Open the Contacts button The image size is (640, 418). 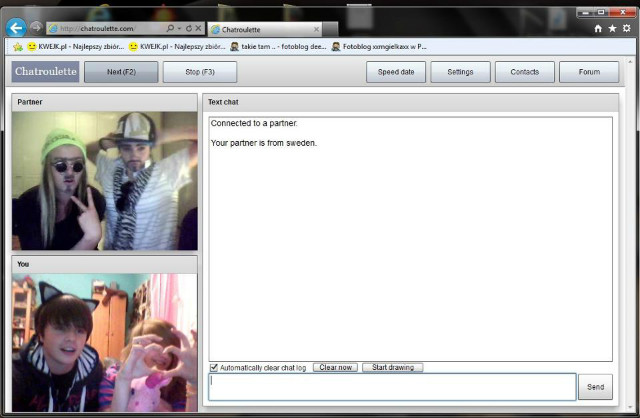[x=525, y=72]
